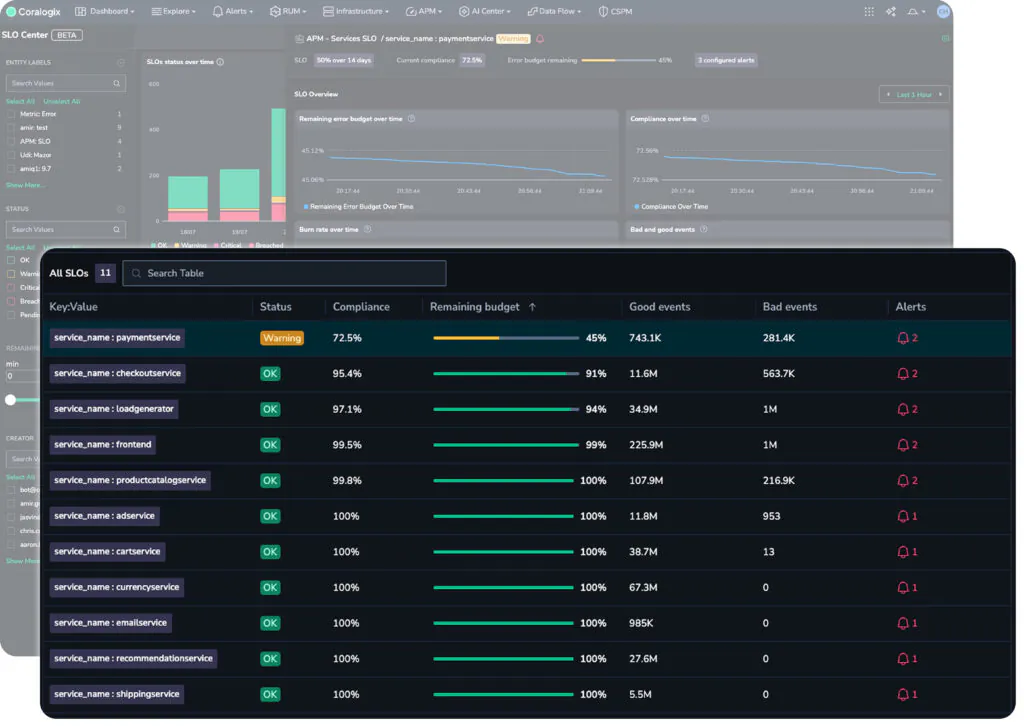Click alerts bell in emailservice row
This screenshot has height=727, width=1024.
coord(903,623)
